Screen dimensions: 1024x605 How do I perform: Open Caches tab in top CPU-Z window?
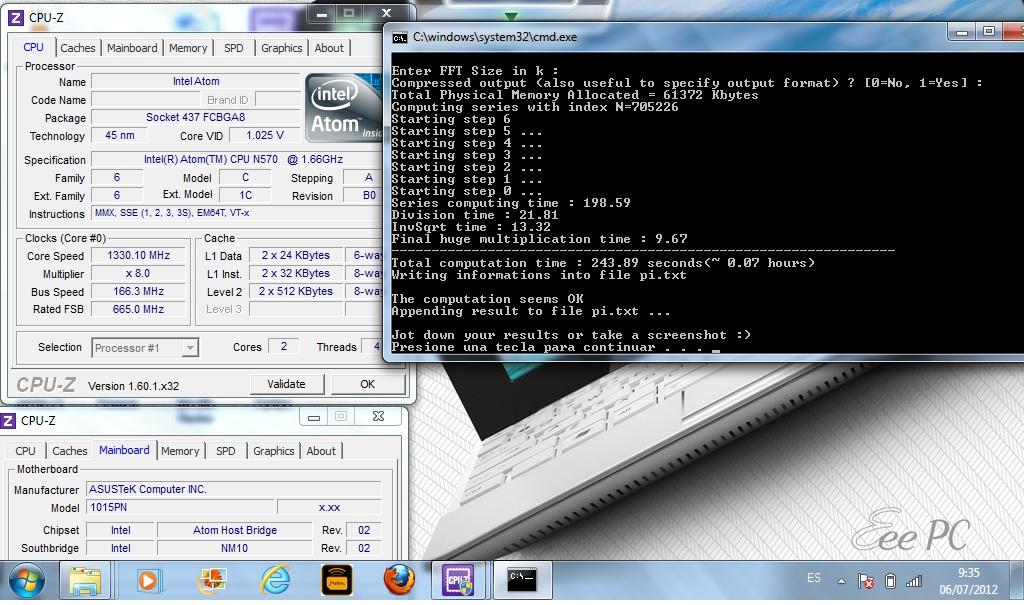78,48
